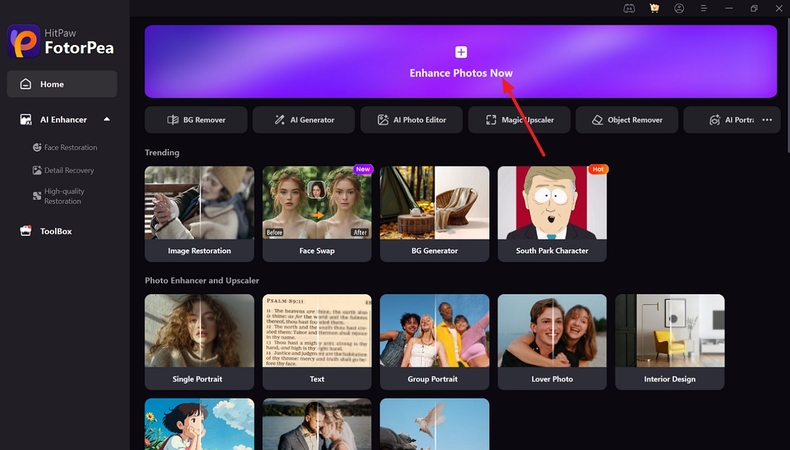Click the New badge on Face Swap
Screen dimensions: 790x450
pyautogui.click(x=363, y=169)
